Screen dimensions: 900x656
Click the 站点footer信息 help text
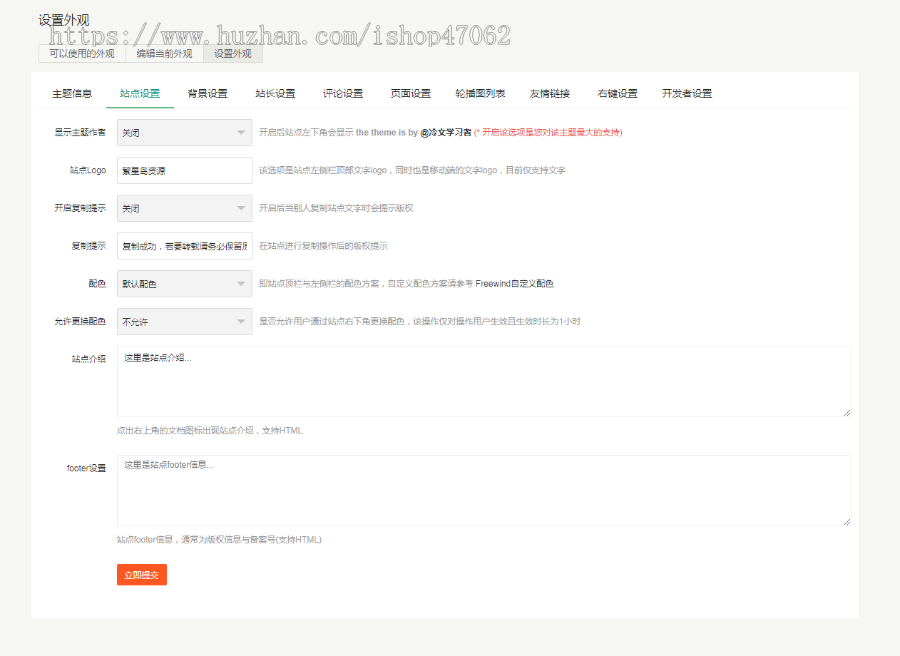pyautogui.click(x=219, y=540)
